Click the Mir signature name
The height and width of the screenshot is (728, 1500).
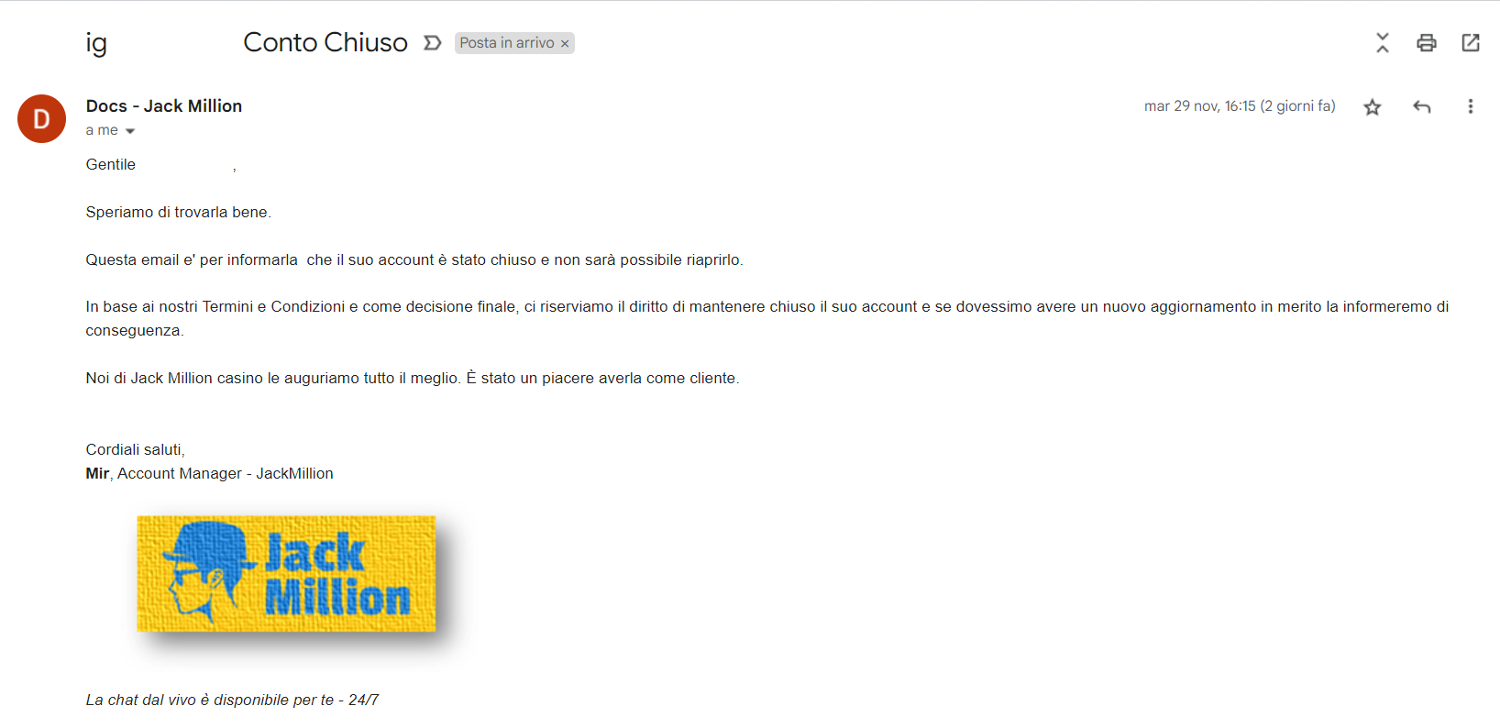coord(97,474)
